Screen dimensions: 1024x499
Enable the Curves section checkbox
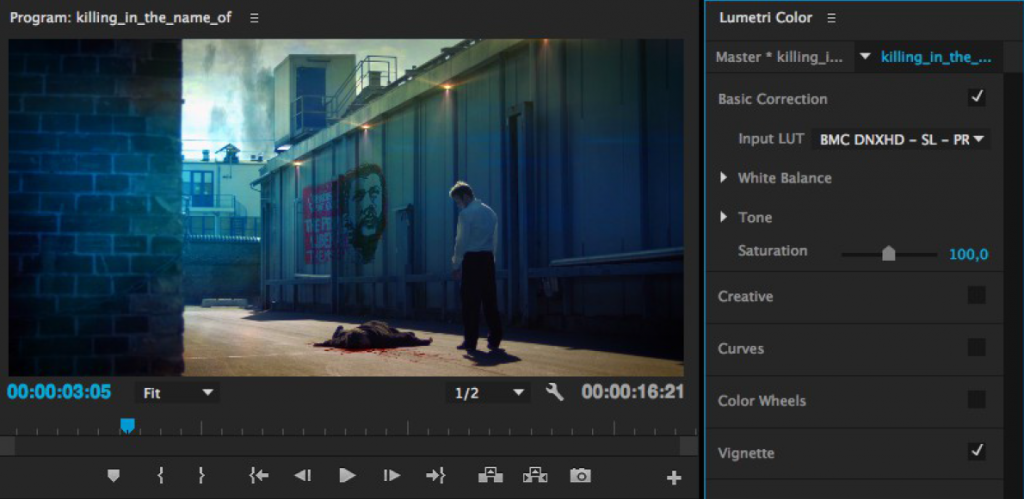[x=976, y=347]
